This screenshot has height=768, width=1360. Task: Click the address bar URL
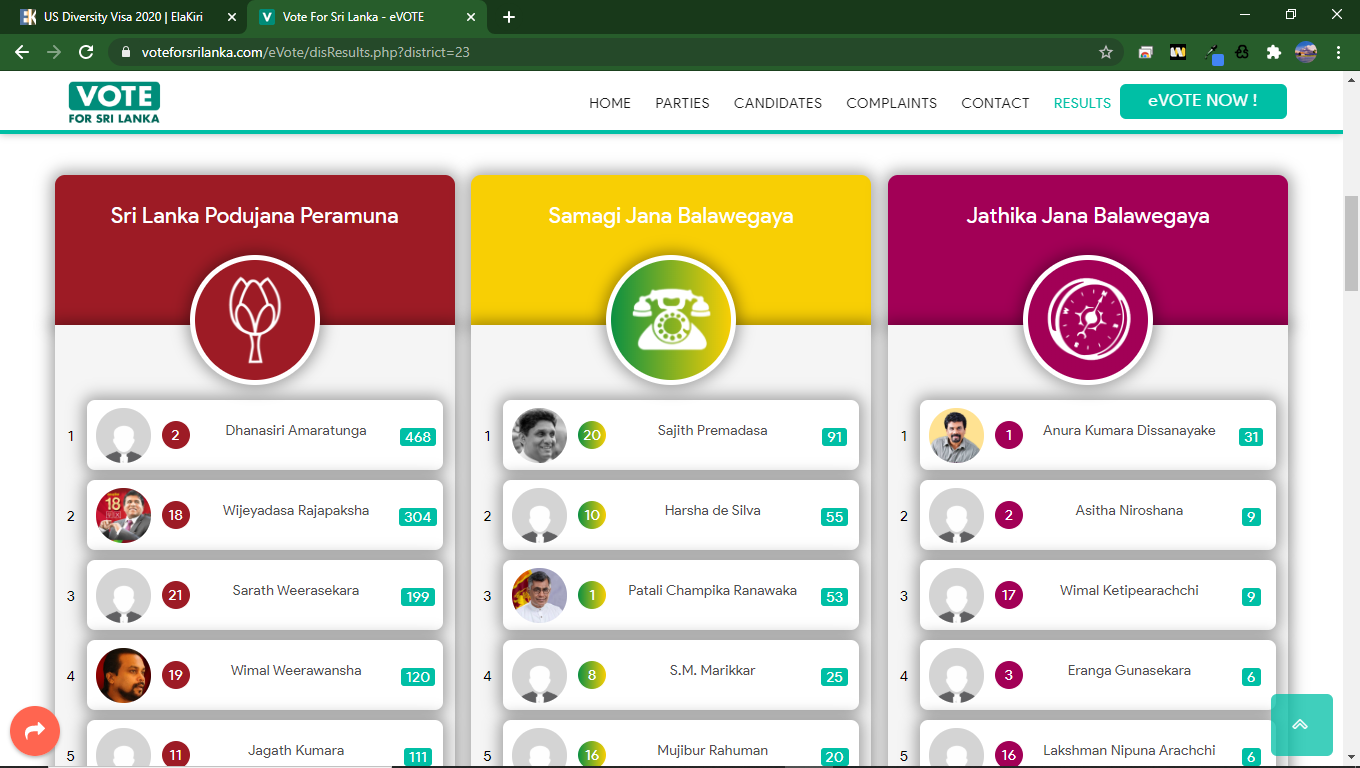pos(305,52)
